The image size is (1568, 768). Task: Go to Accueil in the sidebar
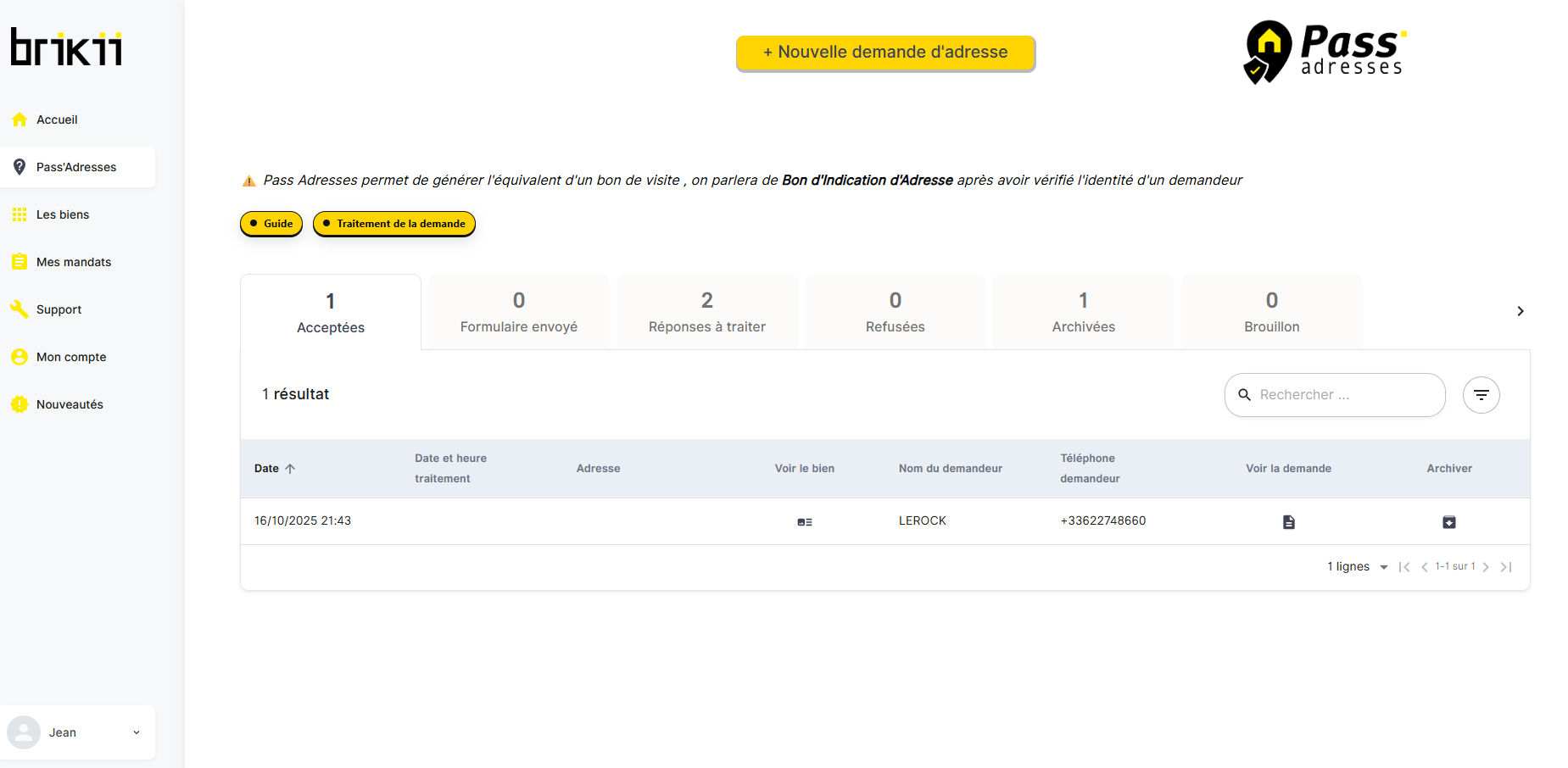[x=57, y=120]
